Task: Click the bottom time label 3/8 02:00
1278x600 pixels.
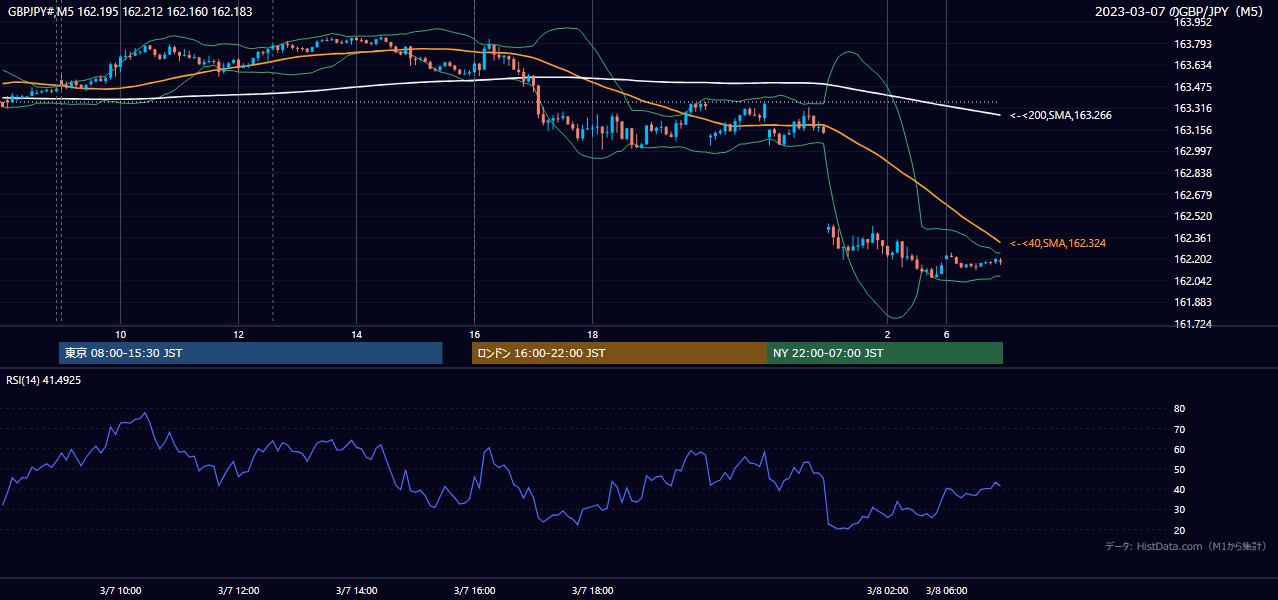Action: click(x=887, y=590)
